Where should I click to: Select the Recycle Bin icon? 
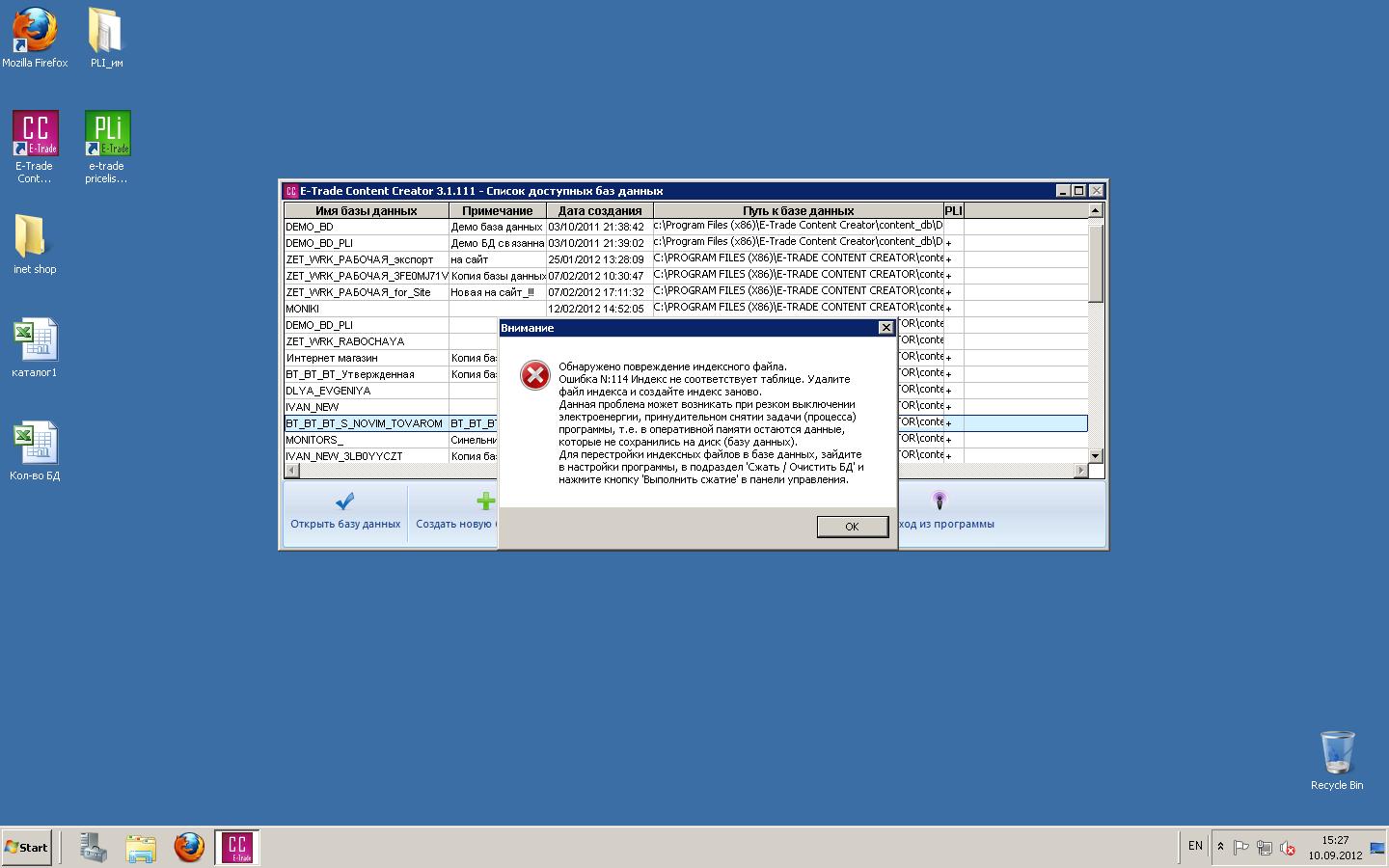(x=1337, y=761)
